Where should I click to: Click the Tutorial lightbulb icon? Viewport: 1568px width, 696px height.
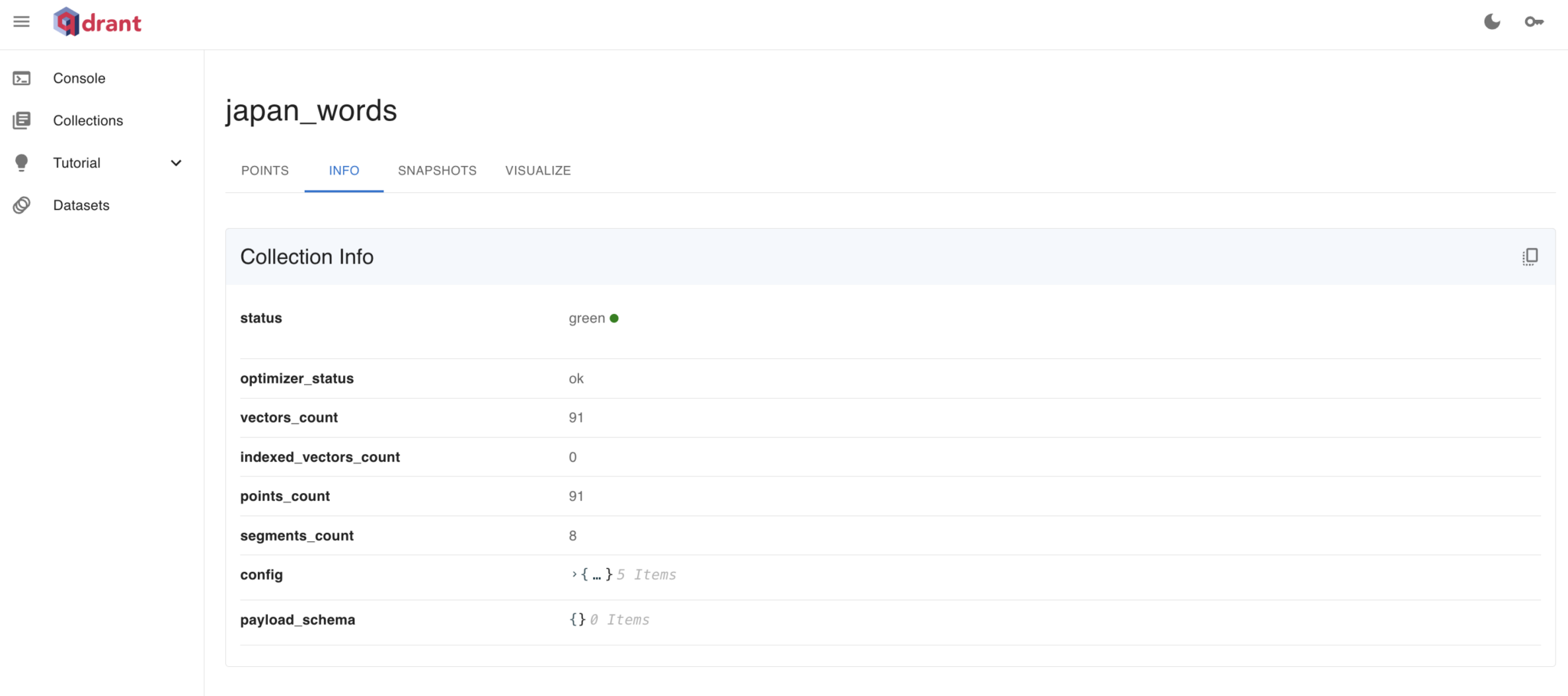click(x=21, y=162)
